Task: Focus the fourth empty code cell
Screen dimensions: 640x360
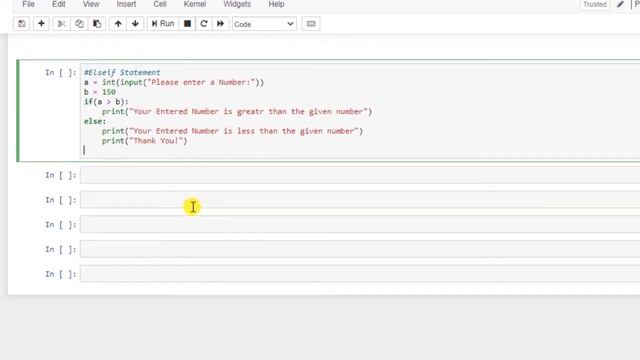Action: (360, 249)
